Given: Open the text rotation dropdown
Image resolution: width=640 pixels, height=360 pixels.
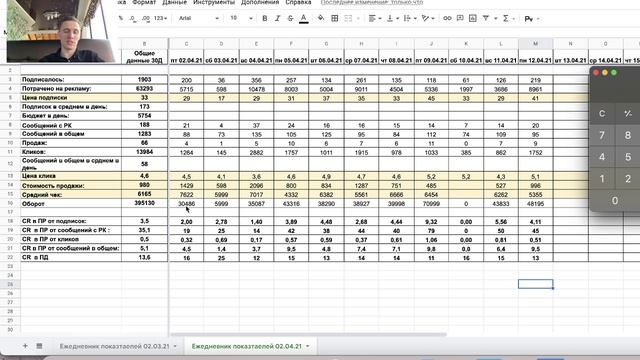Looking at the screenshot, I should (x=428, y=18).
